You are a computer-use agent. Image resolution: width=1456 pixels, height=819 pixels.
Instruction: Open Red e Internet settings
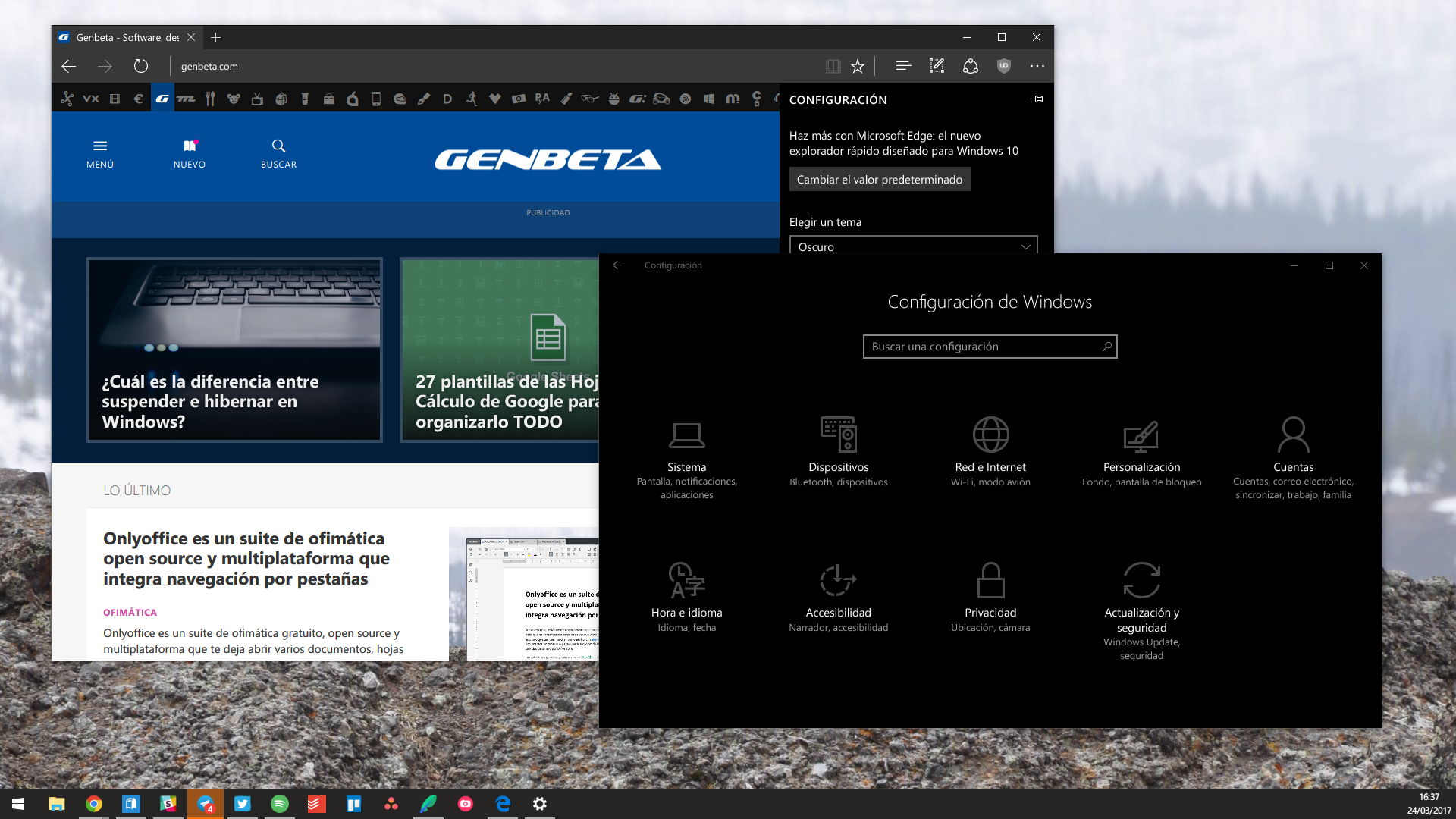[990, 451]
